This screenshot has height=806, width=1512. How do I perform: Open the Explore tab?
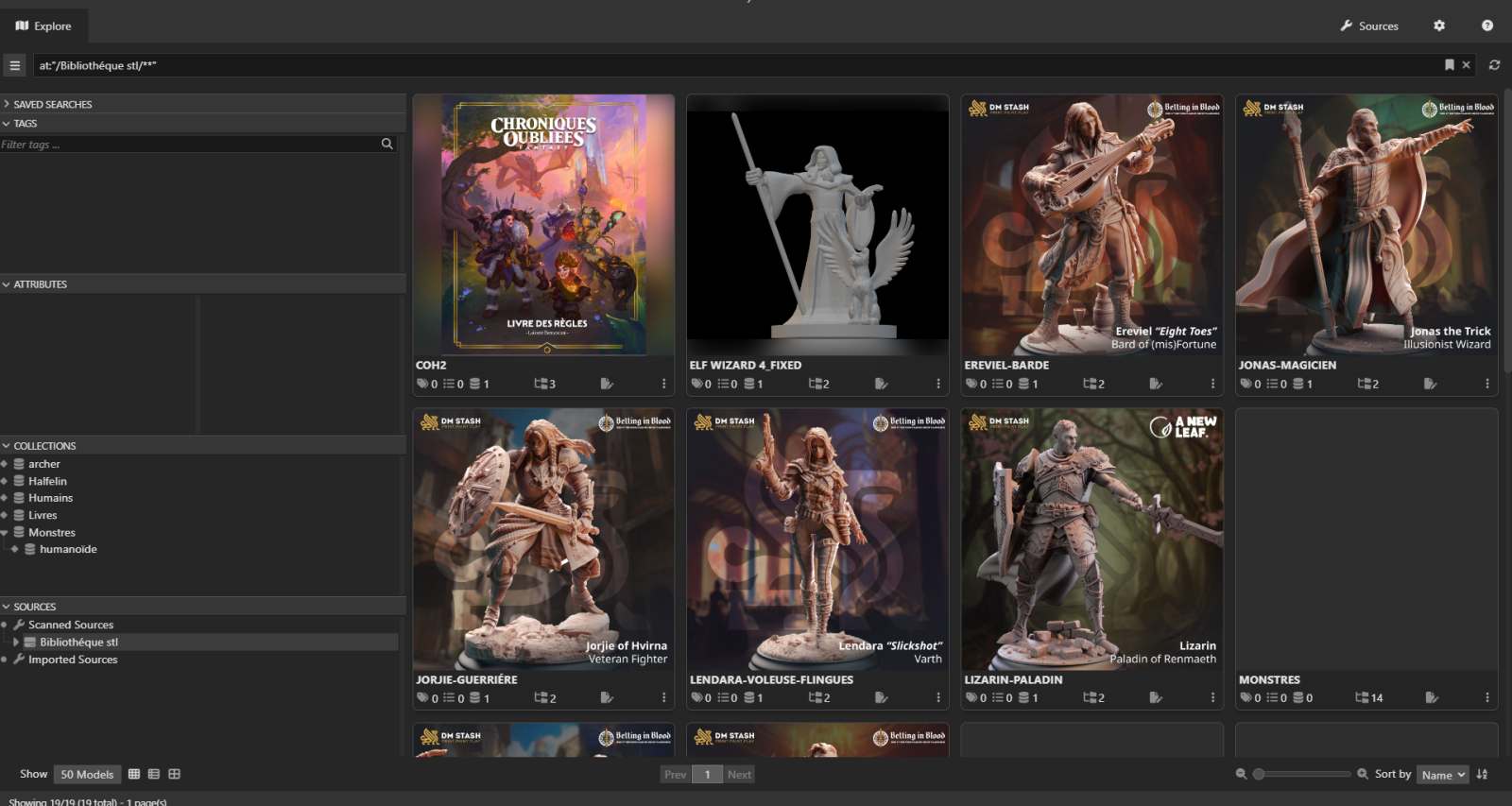pyautogui.click(x=43, y=26)
